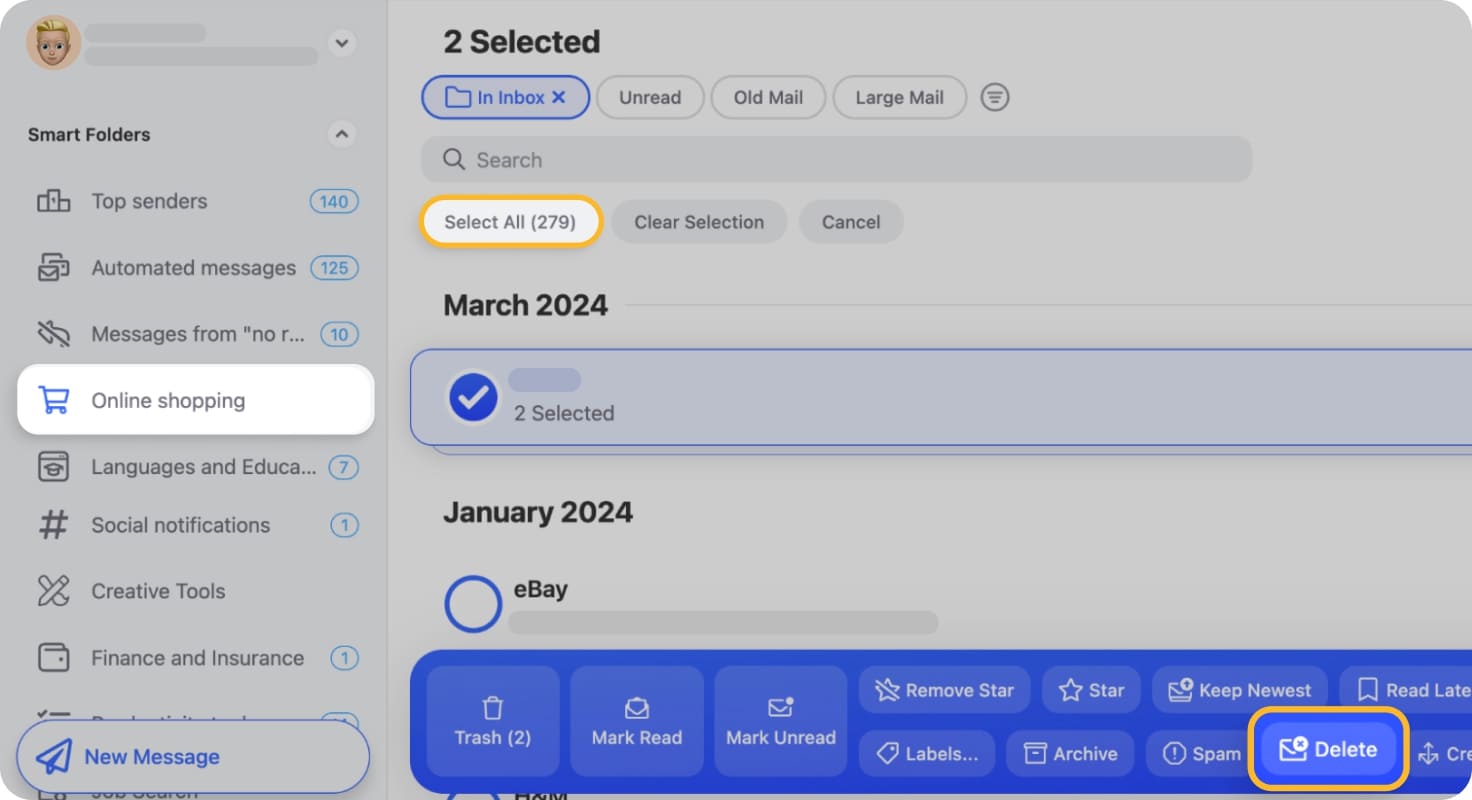Click inside the Search field
Image resolution: width=1472 pixels, height=800 pixels.
(x=836, y=159)
